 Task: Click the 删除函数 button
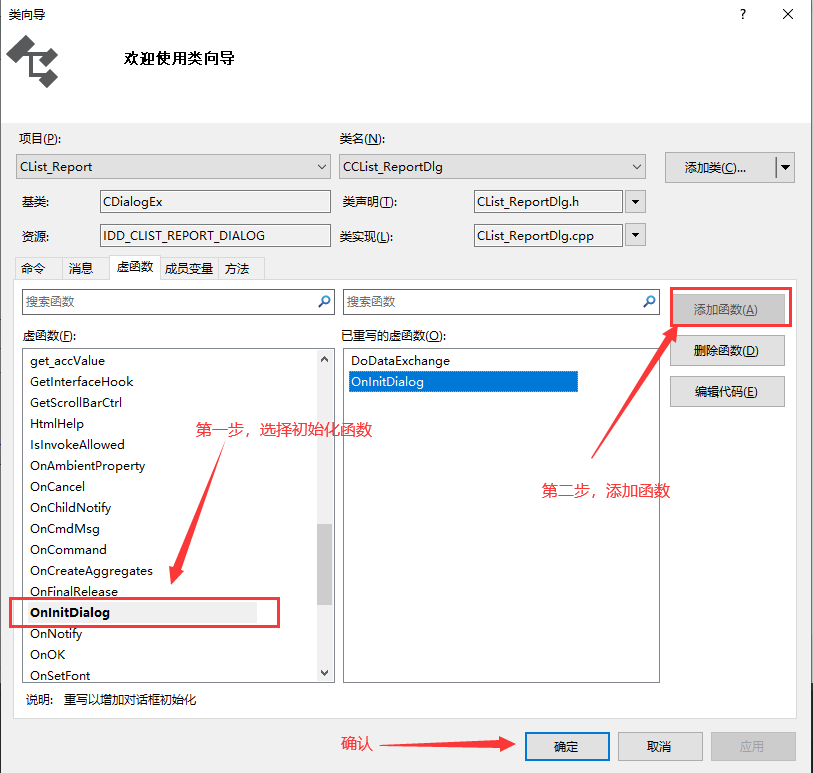click(x=727, y=350)
